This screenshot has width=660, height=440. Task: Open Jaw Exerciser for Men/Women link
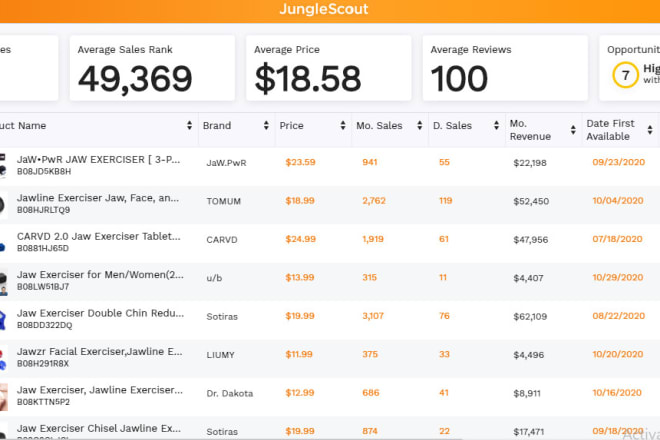point(100,275)
